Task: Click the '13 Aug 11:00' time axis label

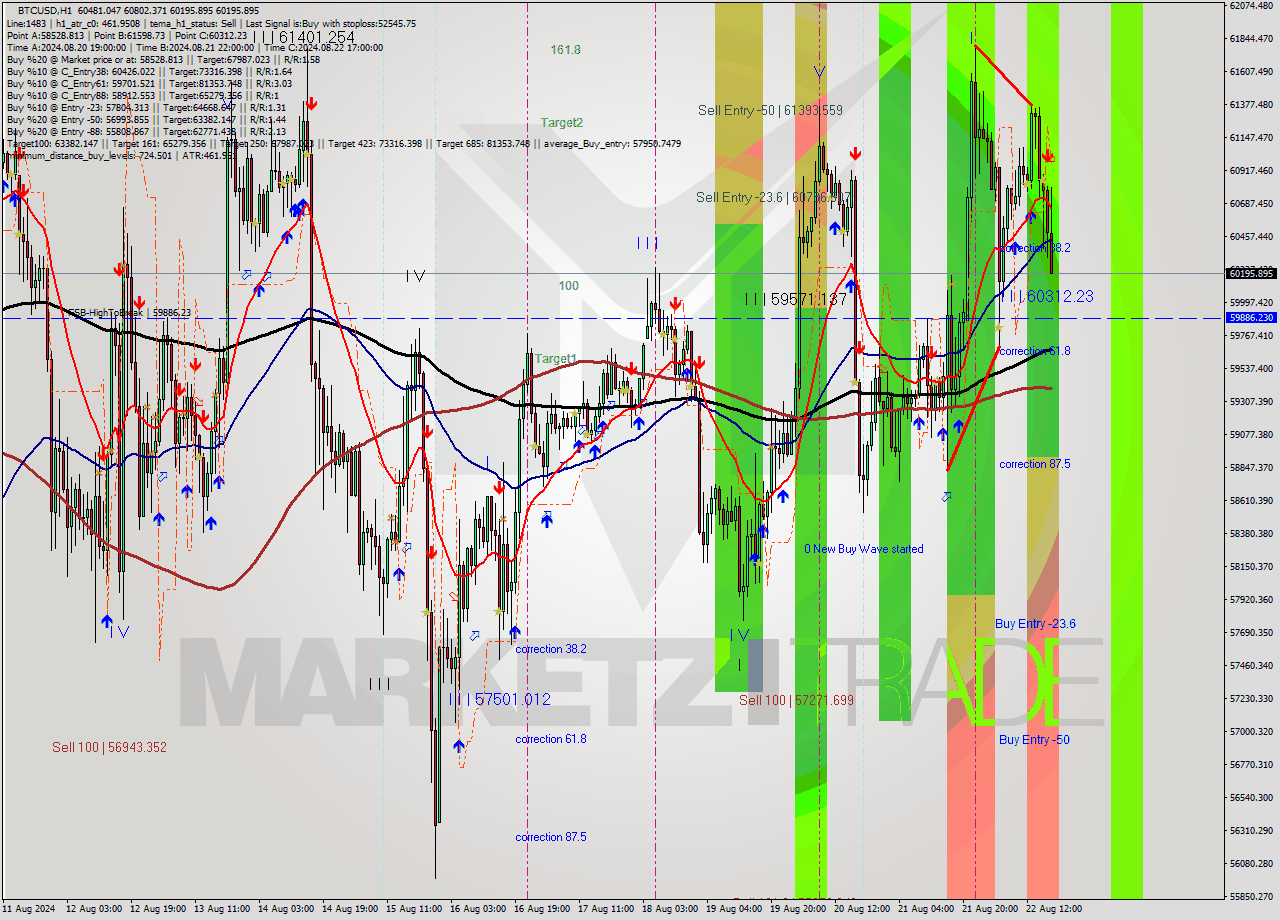Action: pyautogui.click(x=221, y=909)
